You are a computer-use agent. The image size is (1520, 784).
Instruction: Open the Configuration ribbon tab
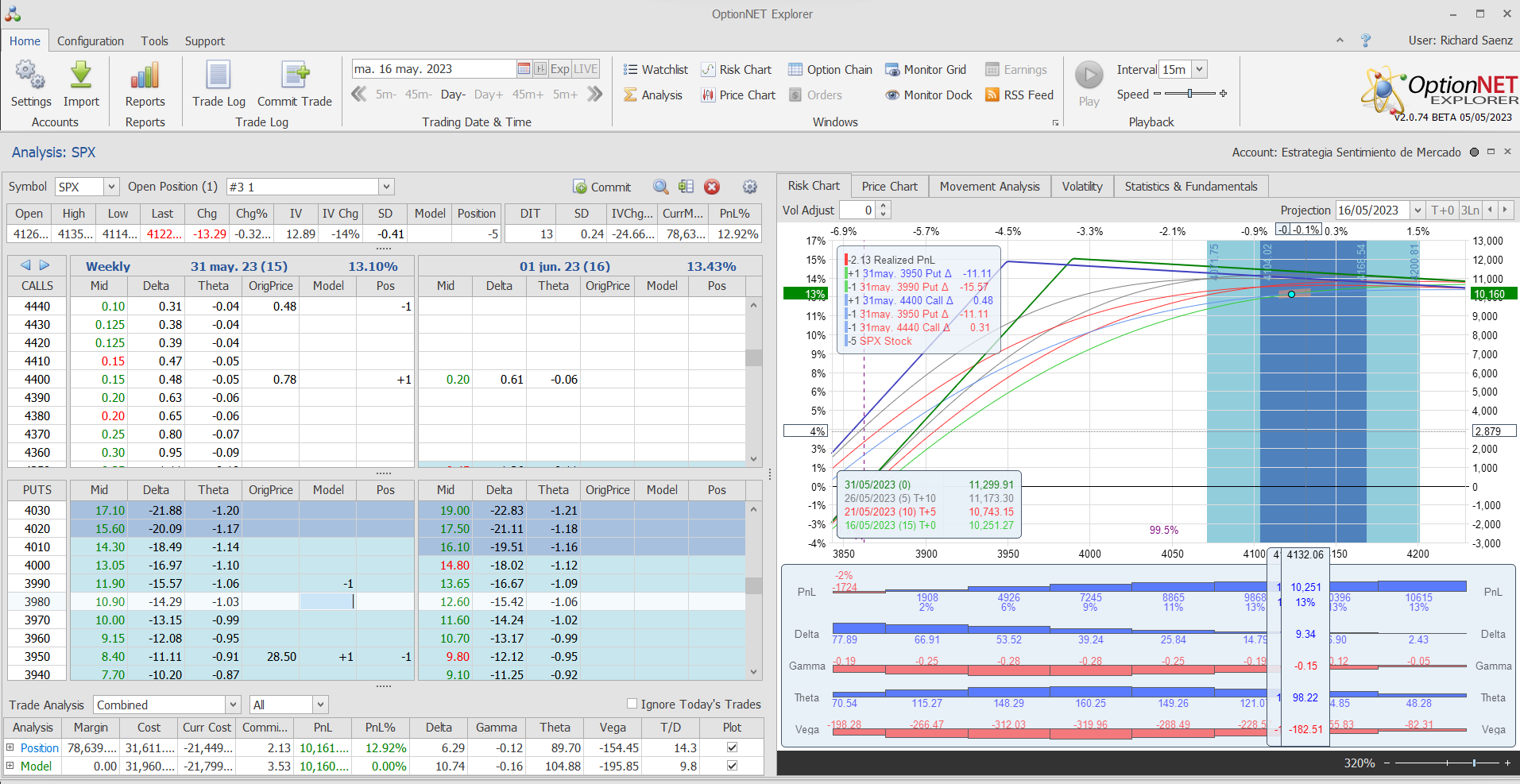(91, 41)
